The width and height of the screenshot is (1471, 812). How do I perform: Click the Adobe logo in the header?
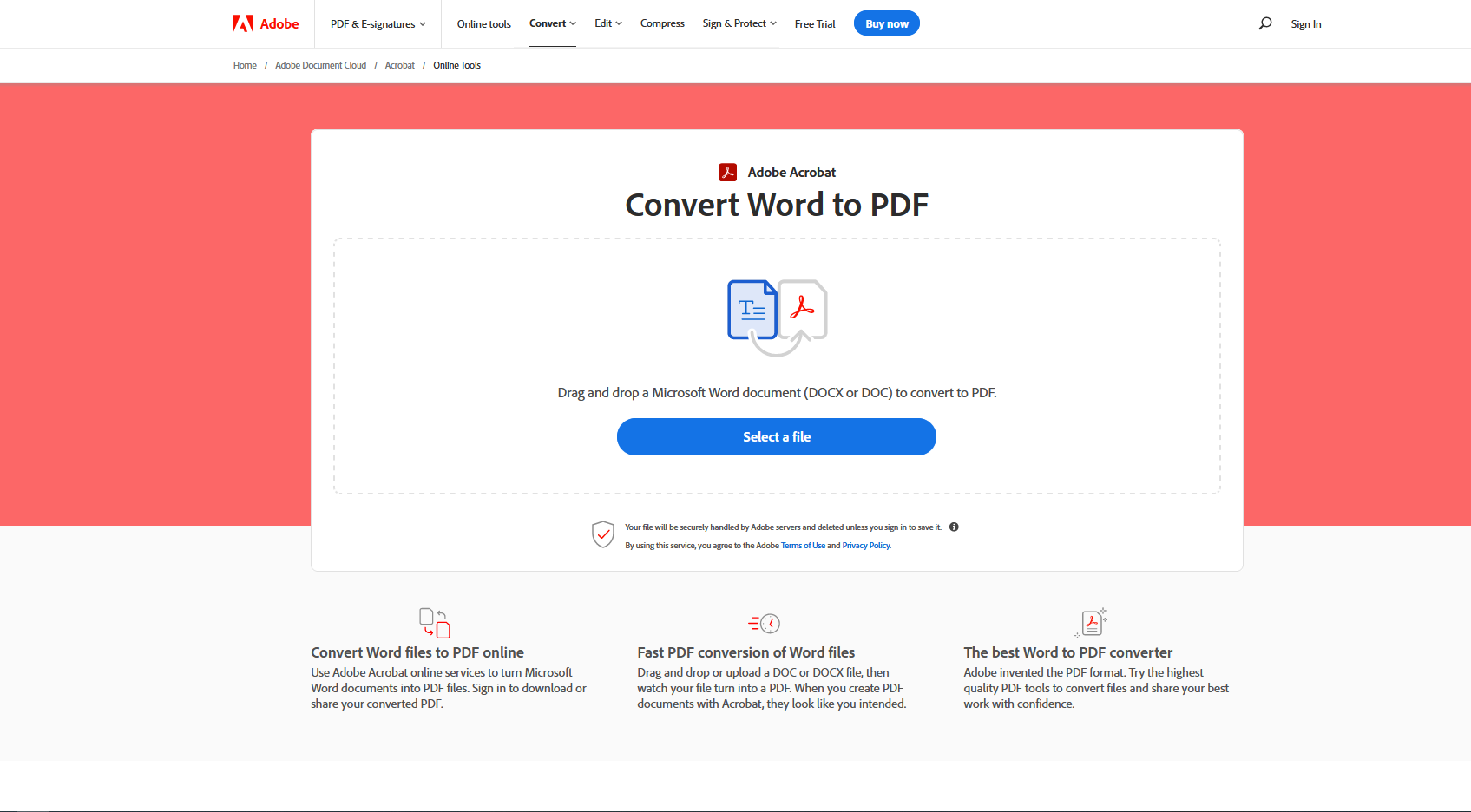coord(266,23)
